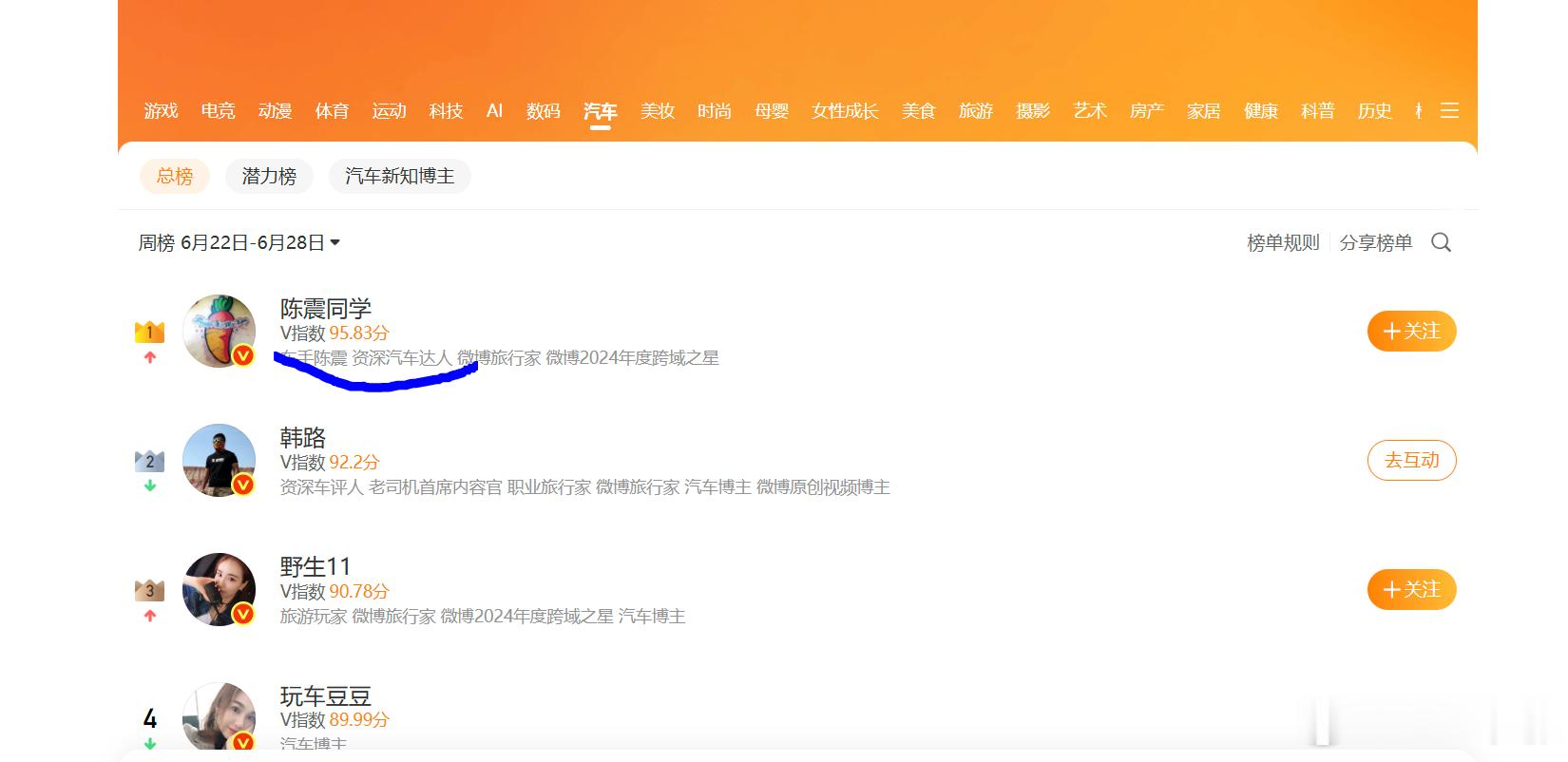
Task: Switch to the 科技 category tab
Action: pos(447,111)
